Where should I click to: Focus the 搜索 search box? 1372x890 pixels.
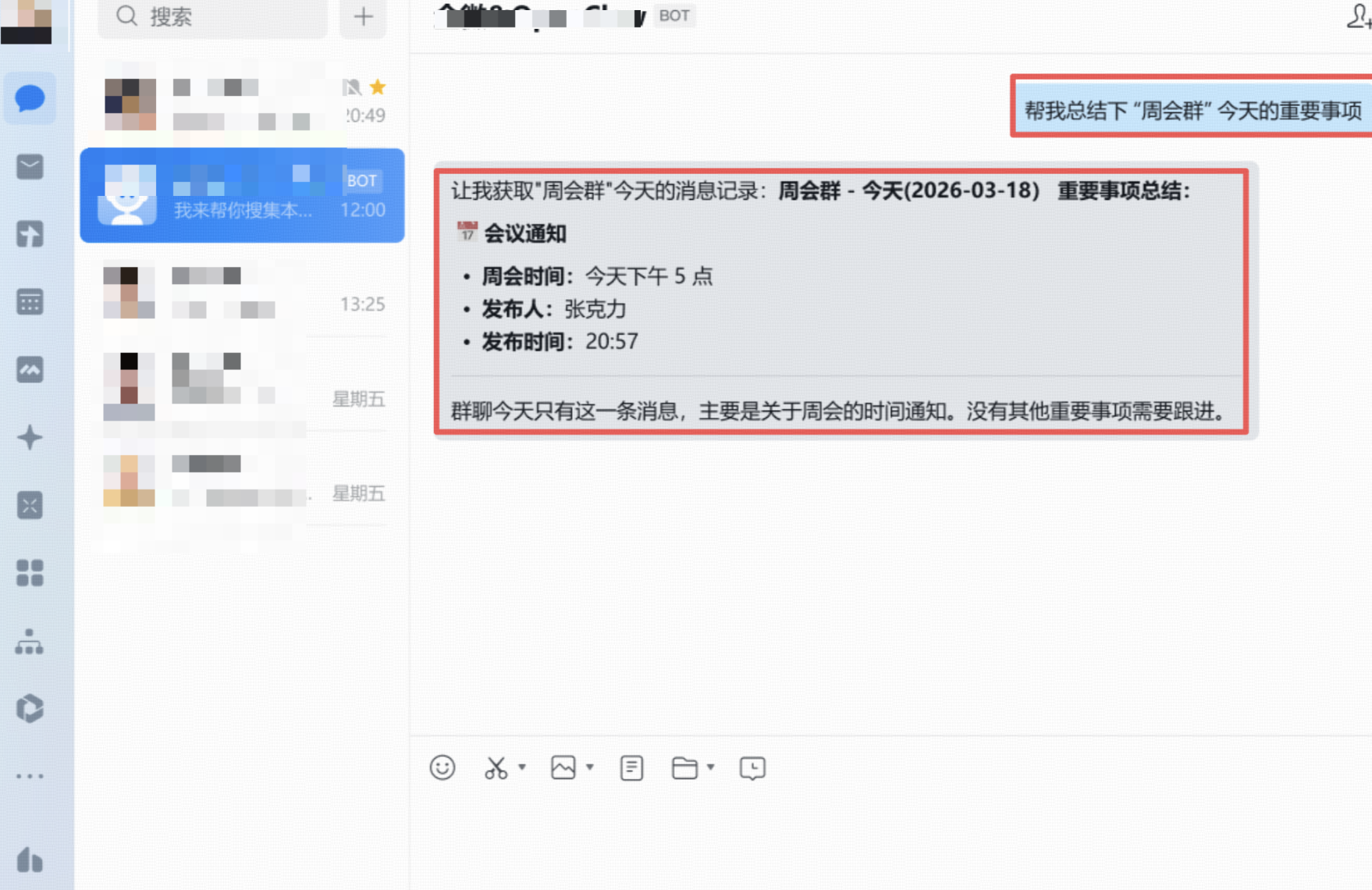[212, 17]
